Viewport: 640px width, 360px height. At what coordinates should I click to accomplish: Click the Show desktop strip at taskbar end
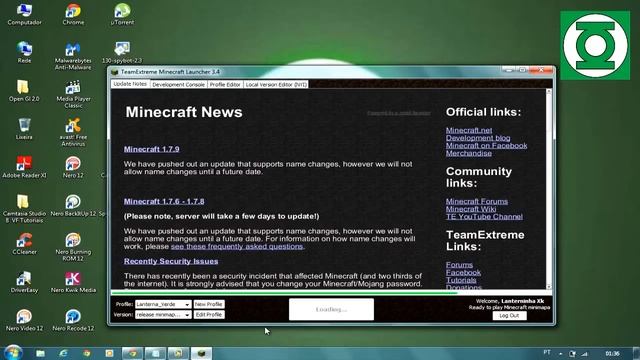[x=636, y=353]
